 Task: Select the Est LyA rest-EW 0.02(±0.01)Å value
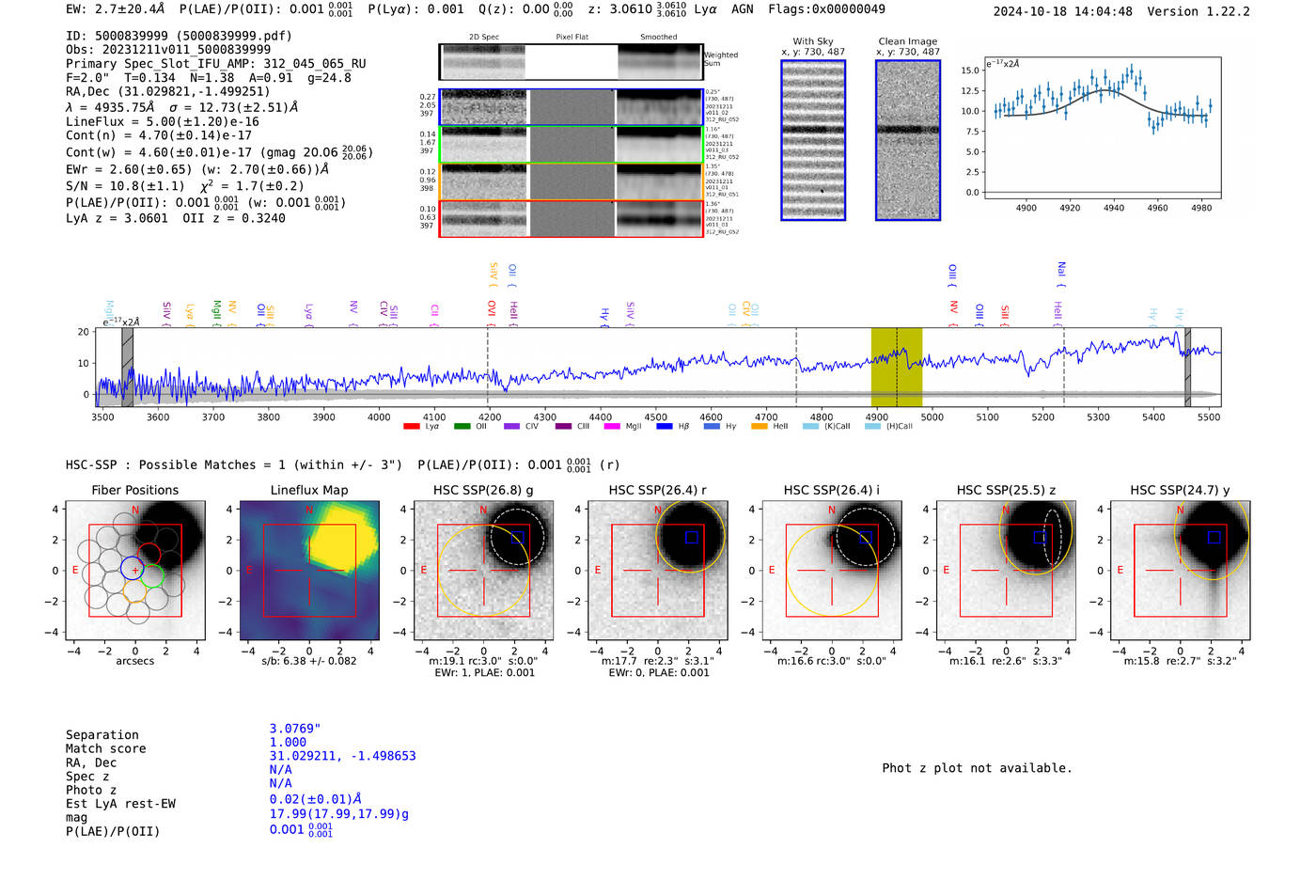tap(315, 799)
